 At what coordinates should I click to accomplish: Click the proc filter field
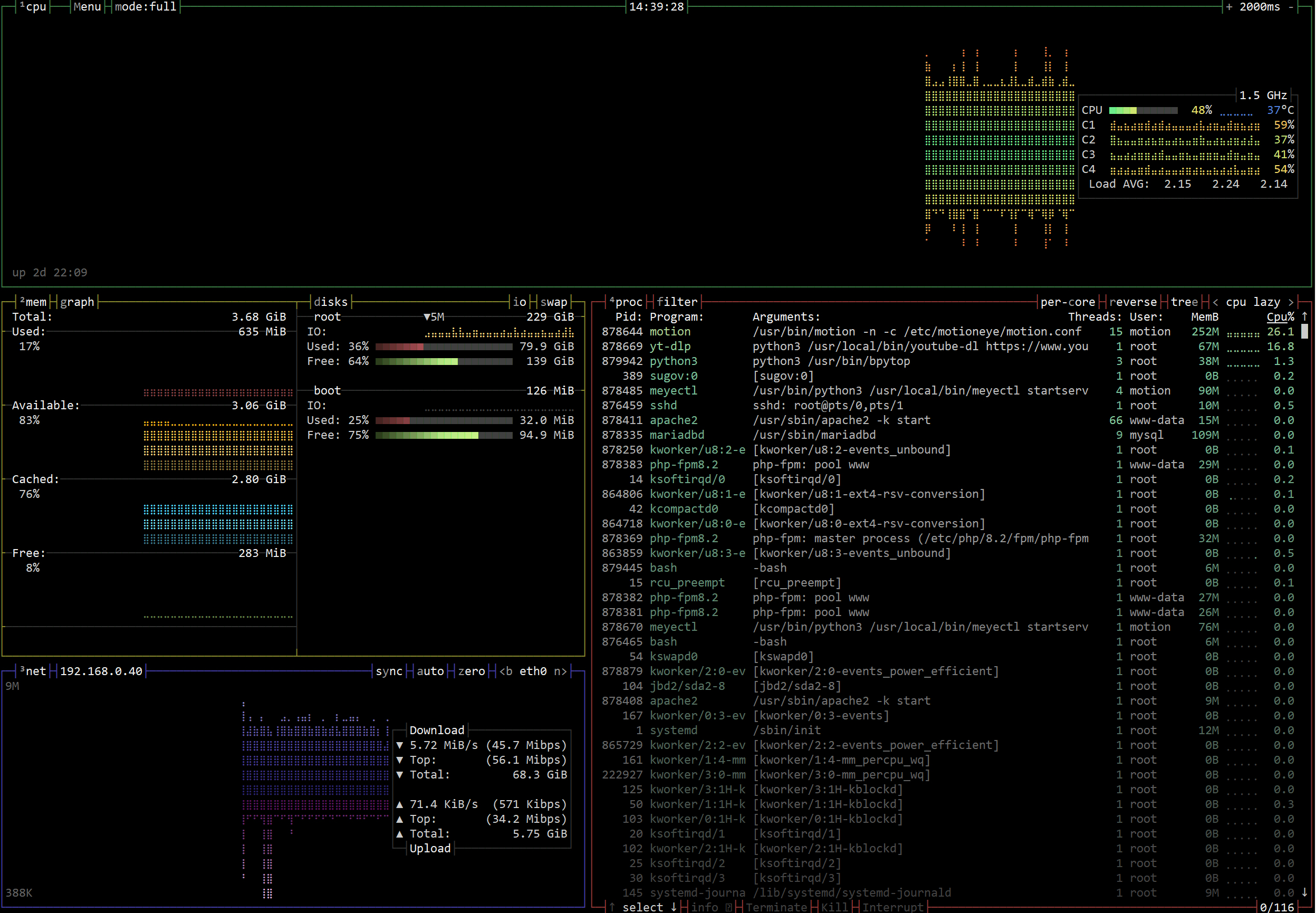point(677,302)
